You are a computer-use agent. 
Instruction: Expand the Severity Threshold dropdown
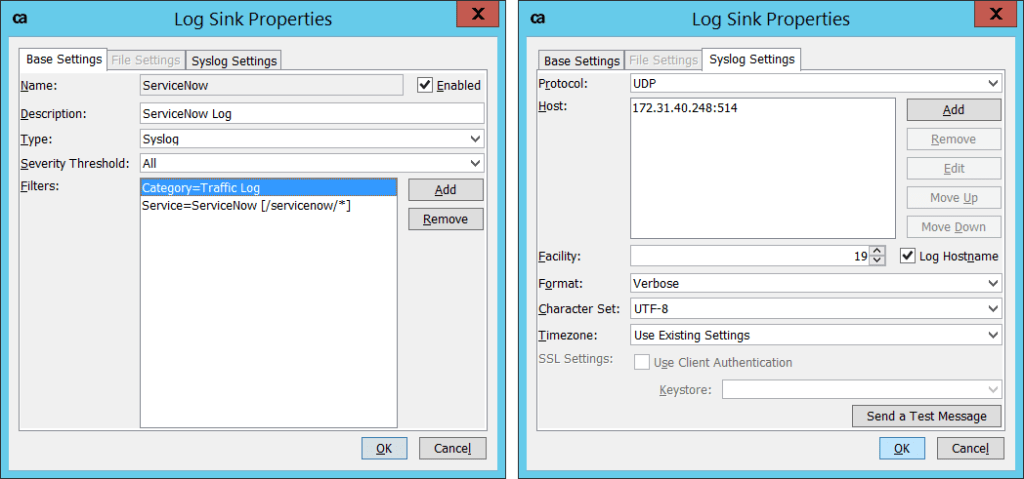click(x=312, y=163)
